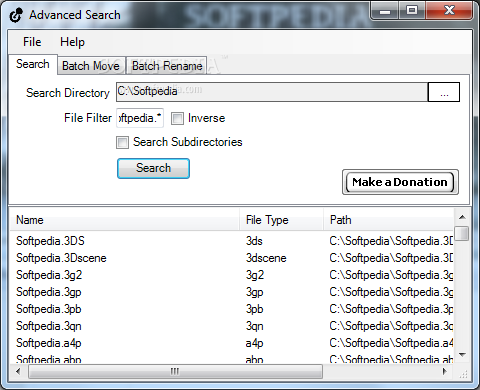
Task: Click the vertical scrollbar up arrow
Action: [x=462, y=217]
